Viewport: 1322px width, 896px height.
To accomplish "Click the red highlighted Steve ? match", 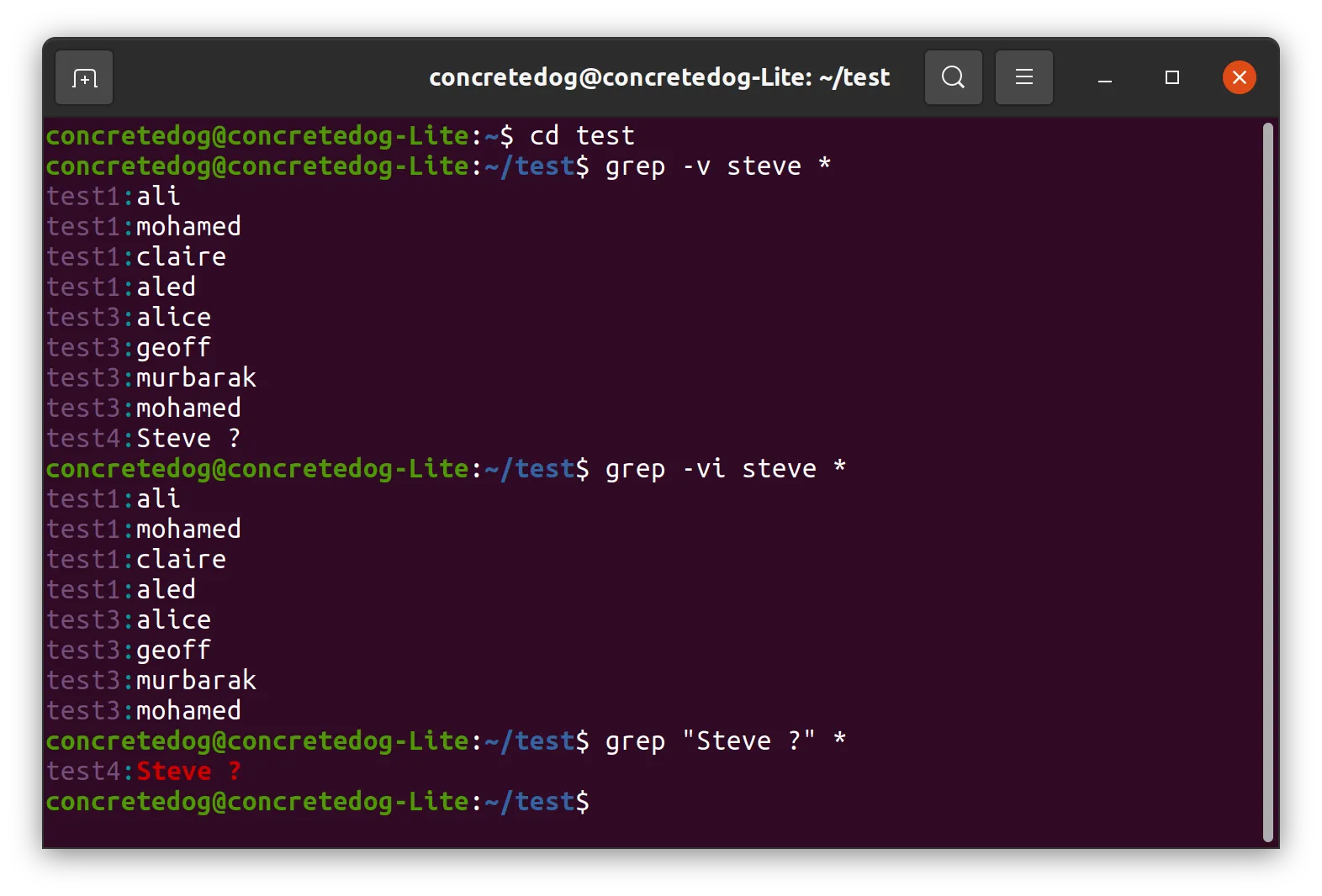I will (189, 772).
